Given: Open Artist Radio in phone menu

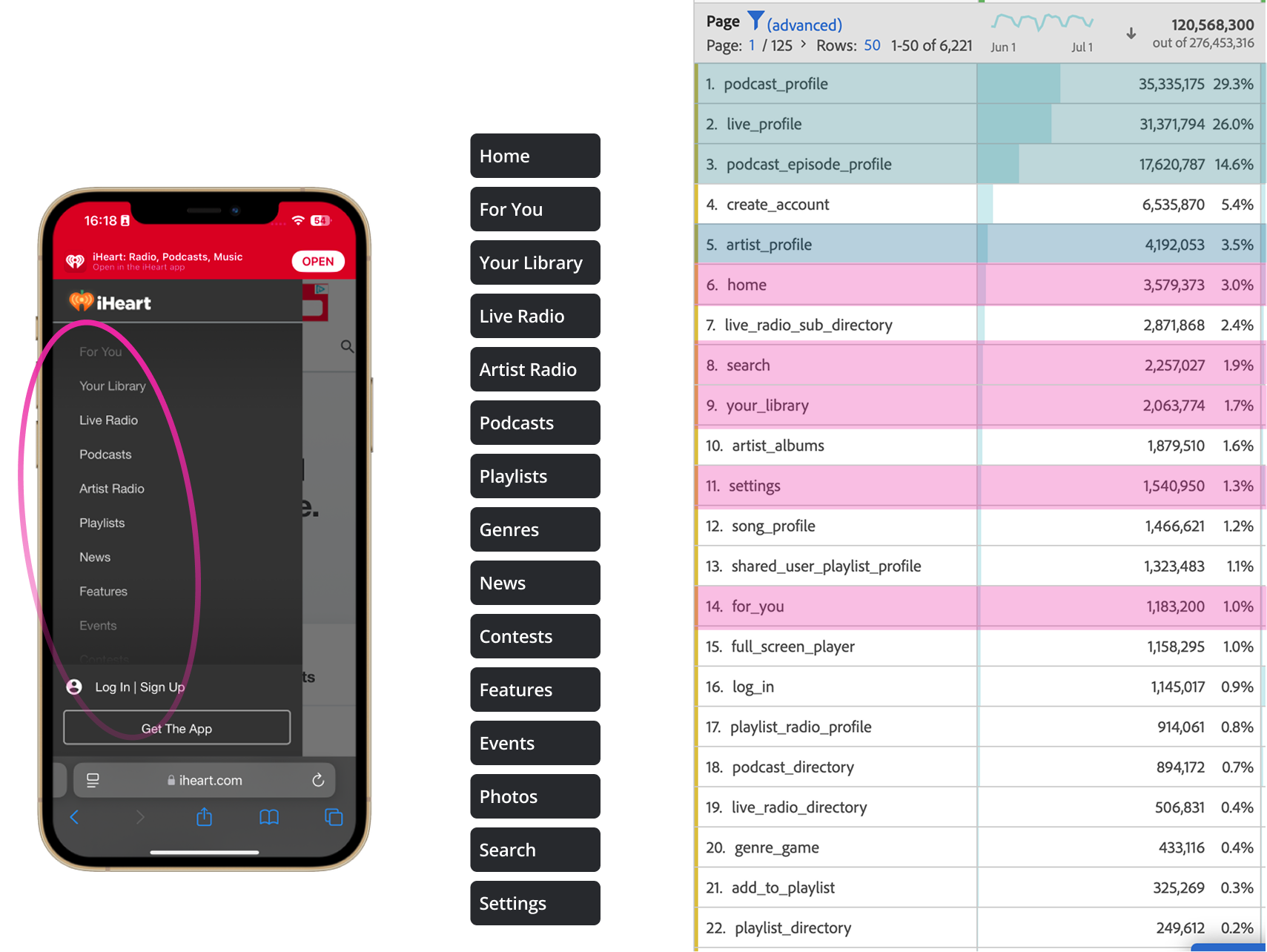Looking at the screenshot, I should 112,489.
